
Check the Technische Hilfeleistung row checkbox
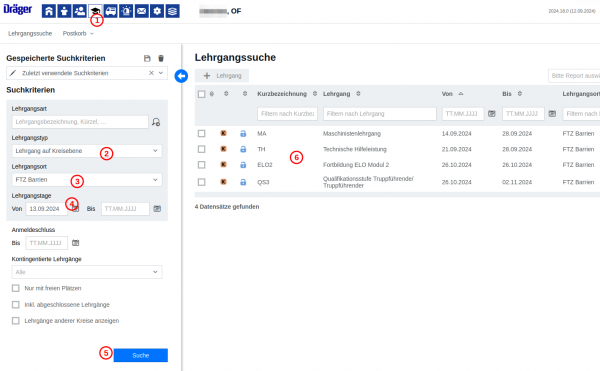pos(202,149)
